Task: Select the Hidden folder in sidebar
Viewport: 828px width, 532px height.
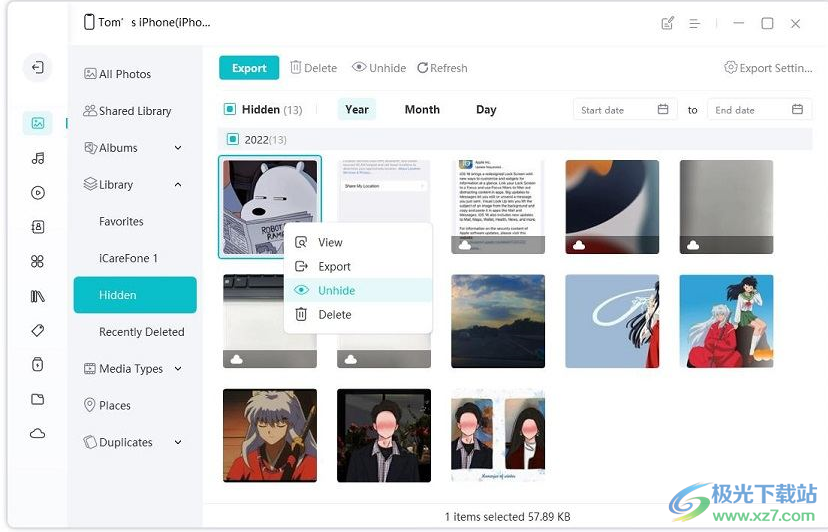Action: [135, 295]
